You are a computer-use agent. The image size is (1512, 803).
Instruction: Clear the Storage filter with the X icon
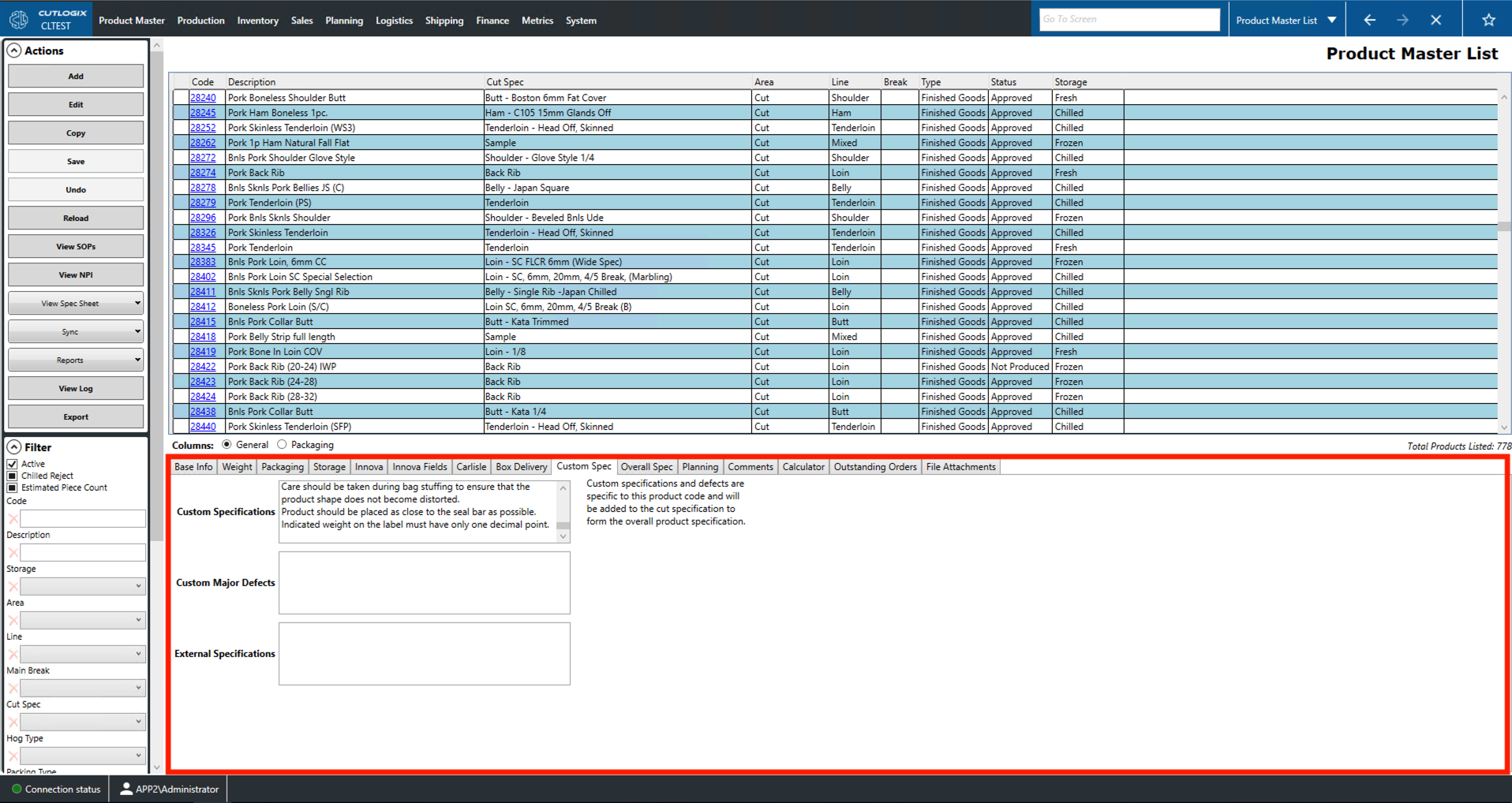(x=13, y=585)
